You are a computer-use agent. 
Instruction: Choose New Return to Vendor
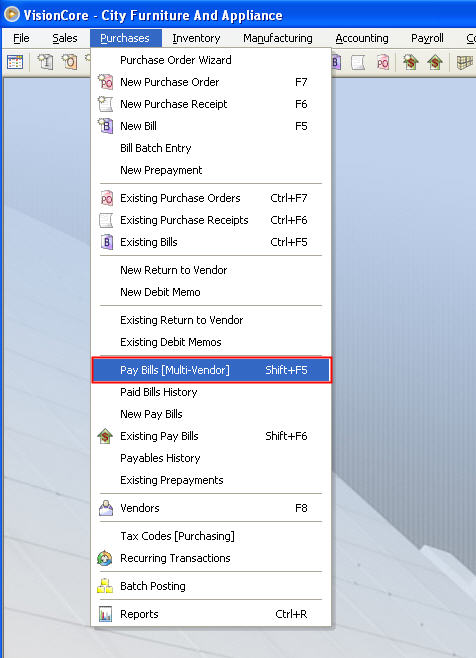pyautogui.click(x=211, y=270)
